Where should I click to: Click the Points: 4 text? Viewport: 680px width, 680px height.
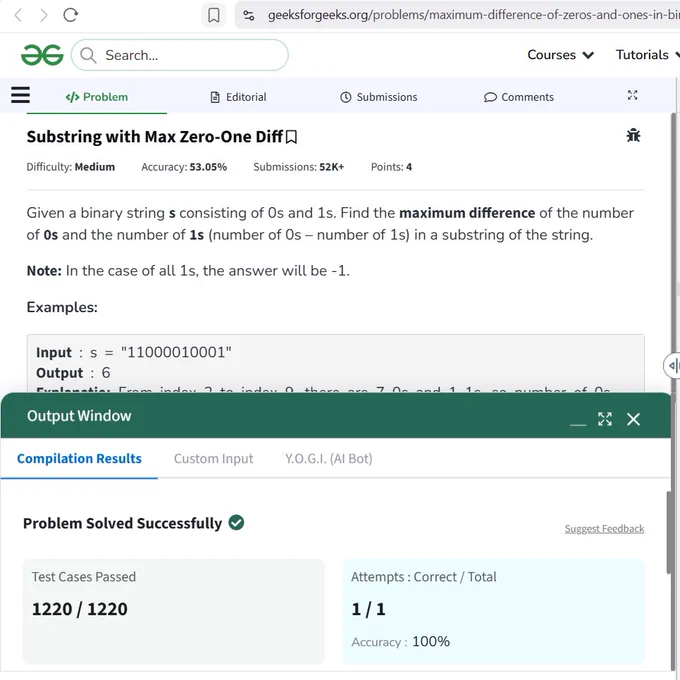click(391, 167)
